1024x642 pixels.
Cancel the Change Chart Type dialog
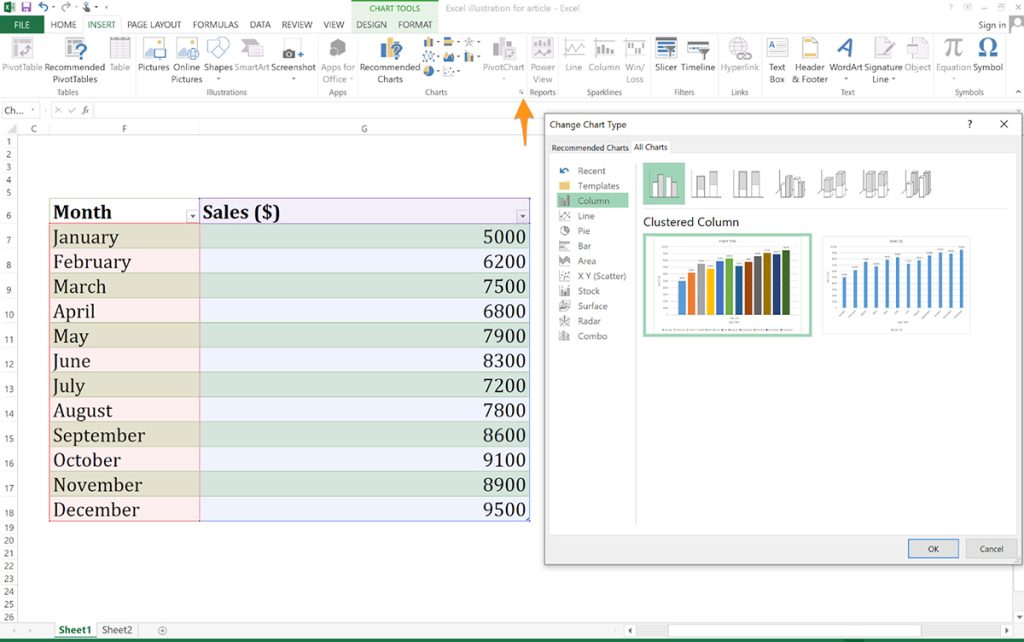(991, 548)
